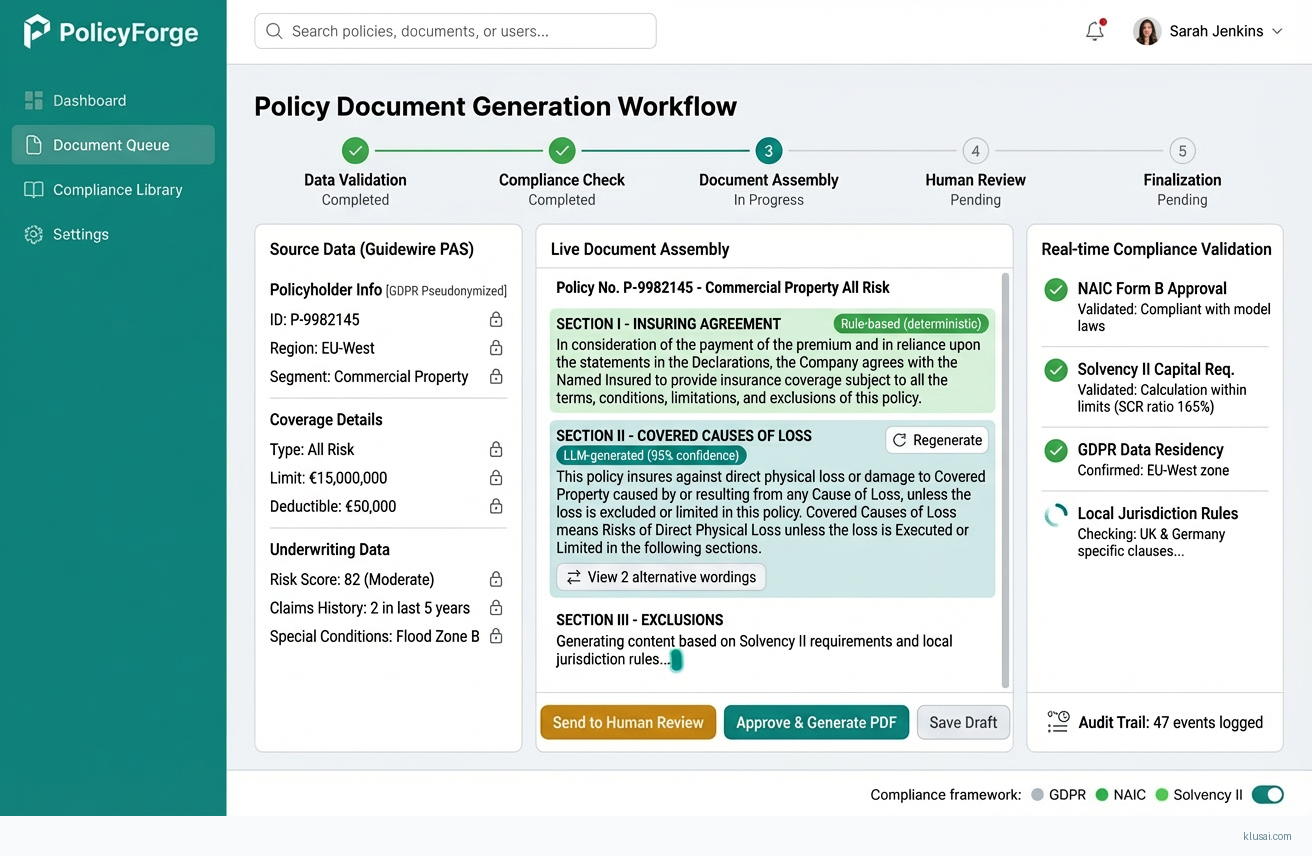The image size is (1312, 856).
Task: Click the search policies input field
Action: pyautogui.click(x=456, y=31)
